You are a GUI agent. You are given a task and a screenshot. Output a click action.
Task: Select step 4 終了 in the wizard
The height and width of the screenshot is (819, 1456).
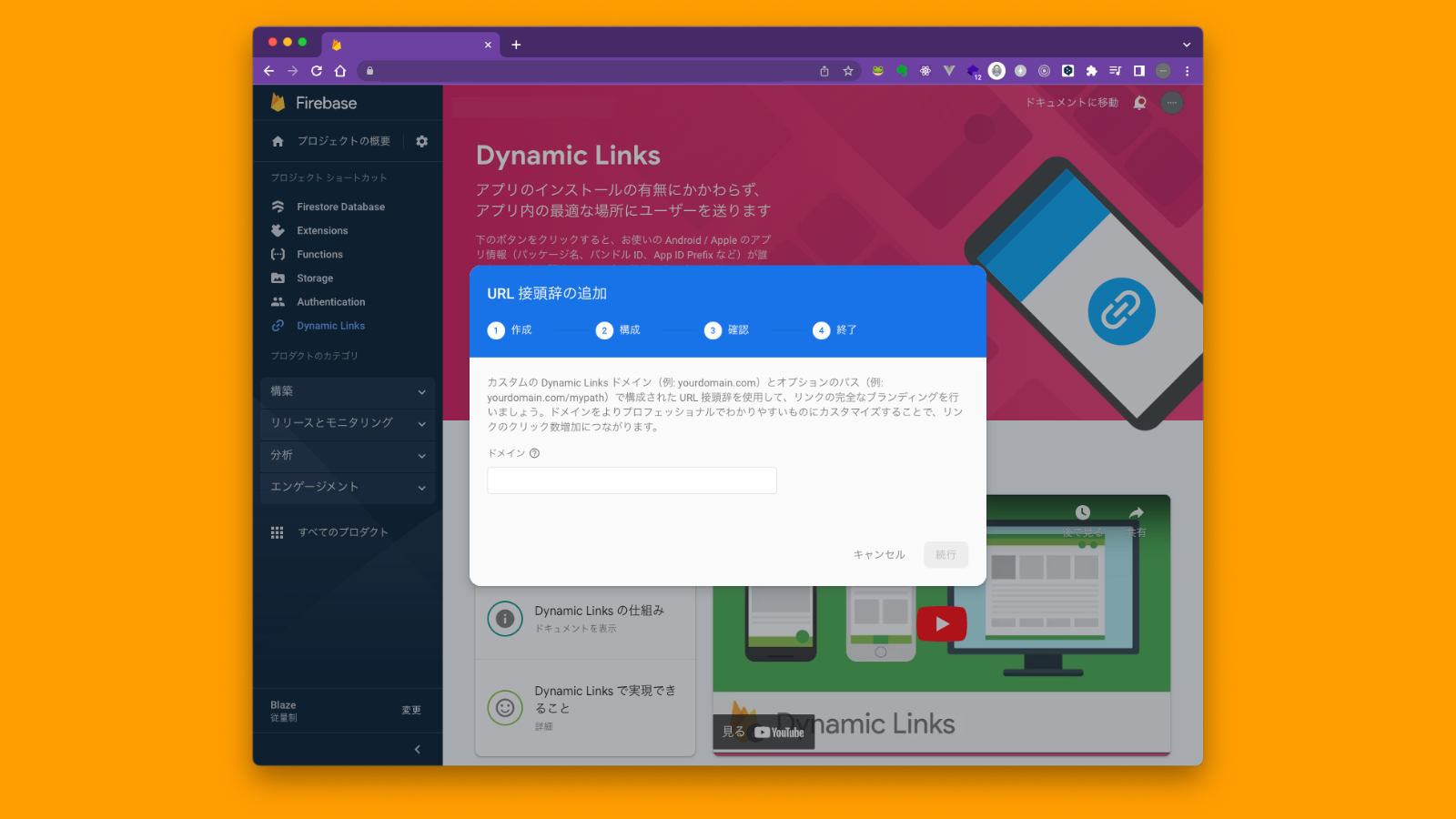834,330
